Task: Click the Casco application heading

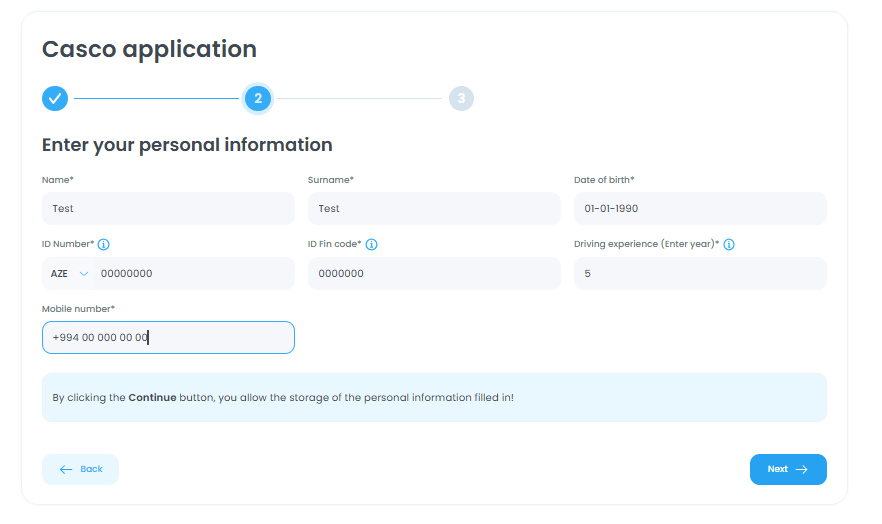Action: (x=149, y=49)
